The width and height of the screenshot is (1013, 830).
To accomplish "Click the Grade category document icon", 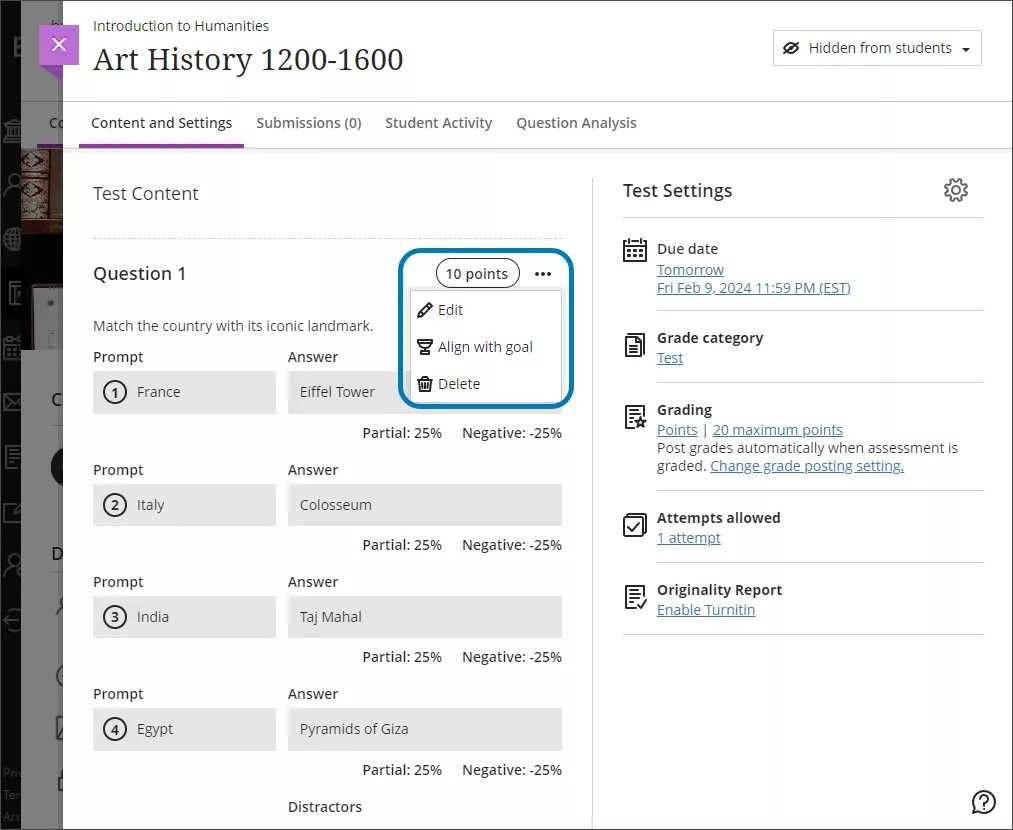I will click(x=635, y=344).
